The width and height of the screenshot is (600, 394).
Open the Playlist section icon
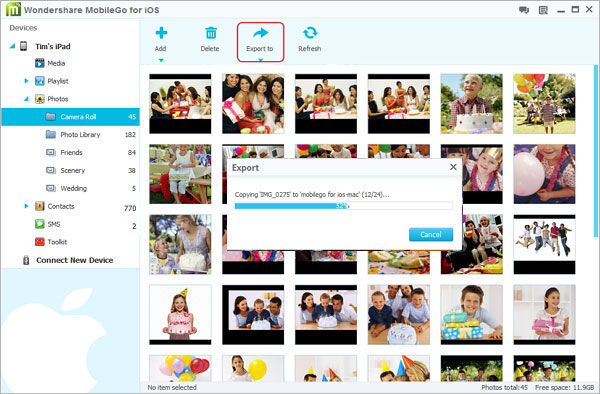pyautogui.click(x=40, y=81)
